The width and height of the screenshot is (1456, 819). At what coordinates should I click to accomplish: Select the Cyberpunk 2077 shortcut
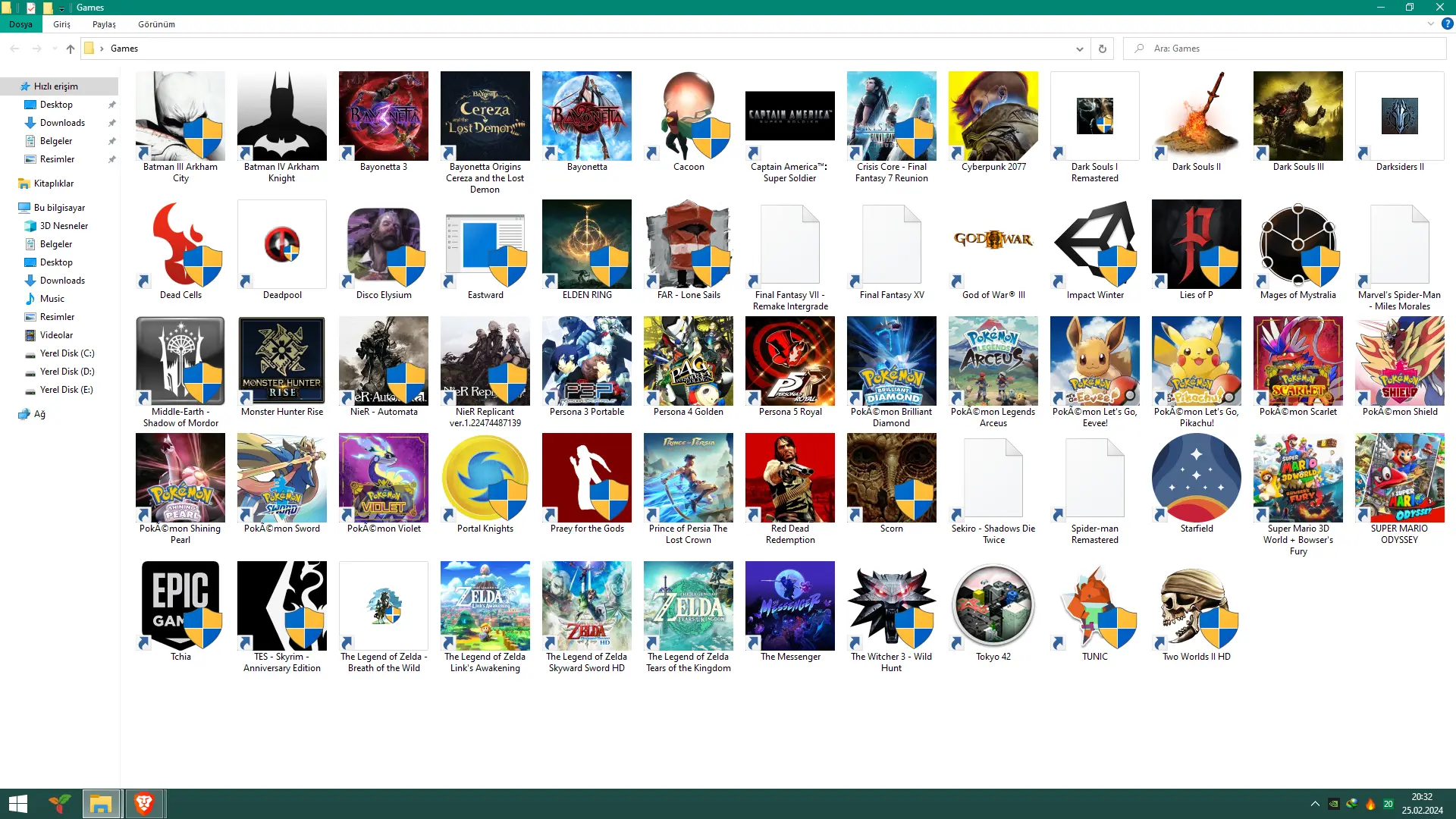point(993,116)
